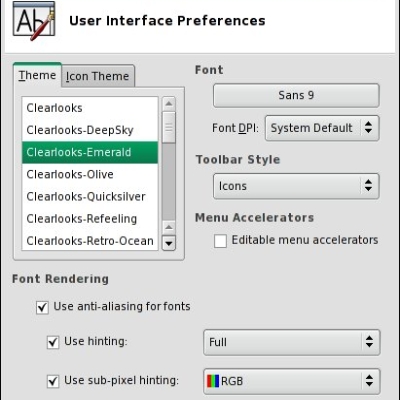Click the Sans 9 font button
400x400 pixels.
pos(296,95)
